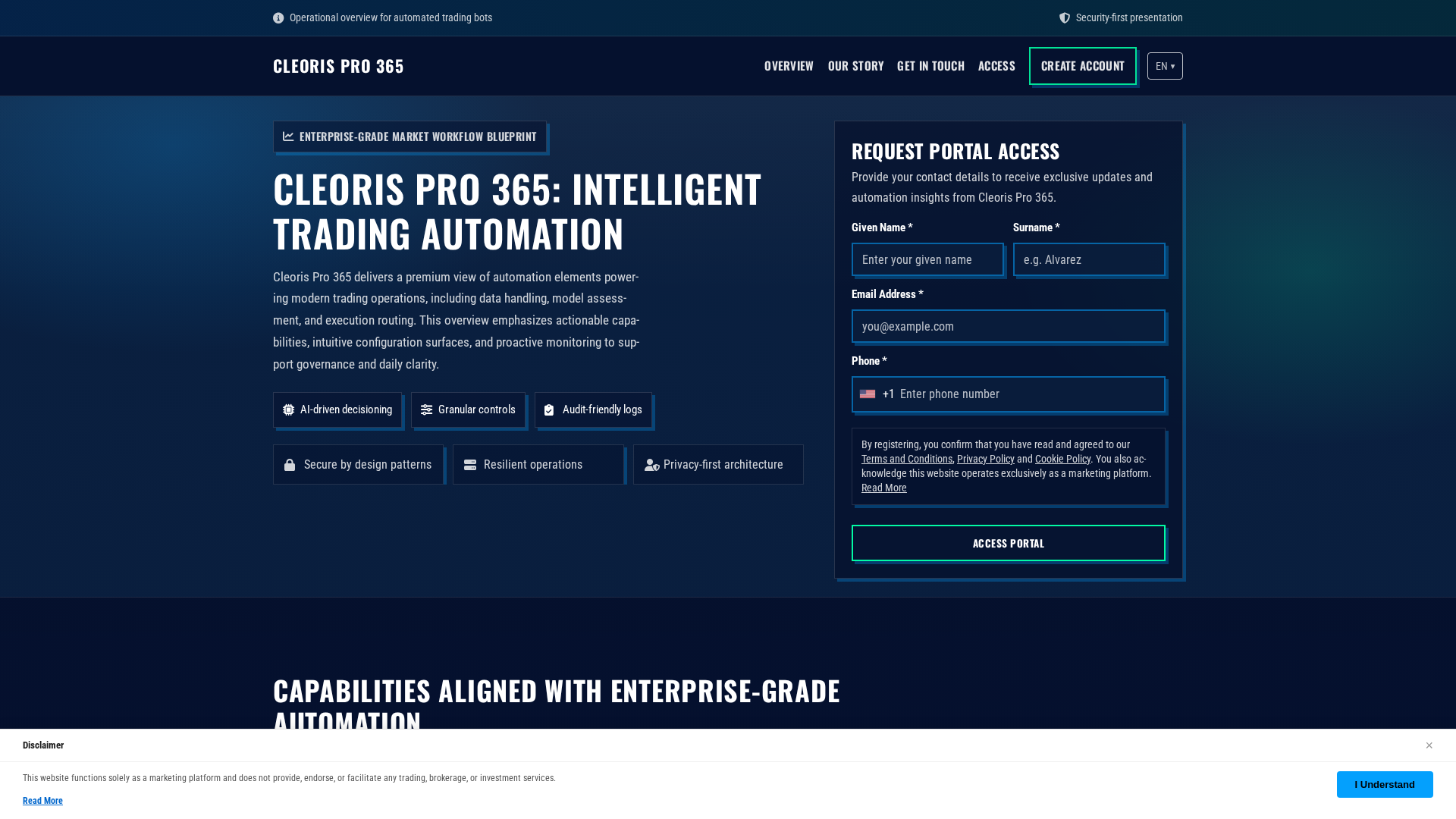
Task: Click the Request Portal Access heading
Action: [x=955, y=151]
